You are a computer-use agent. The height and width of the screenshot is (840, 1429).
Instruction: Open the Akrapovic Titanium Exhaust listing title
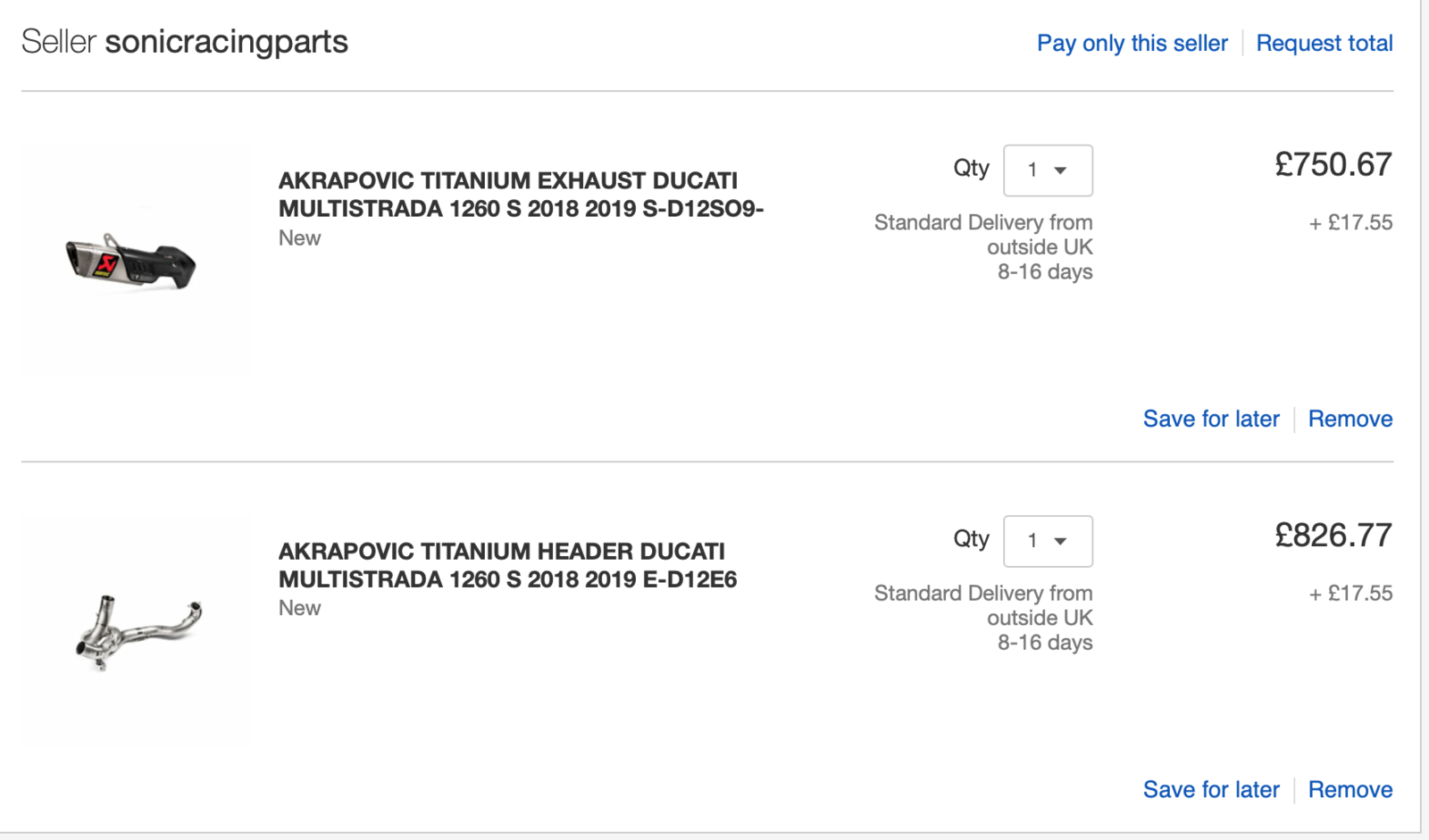(x=520, y=195)
